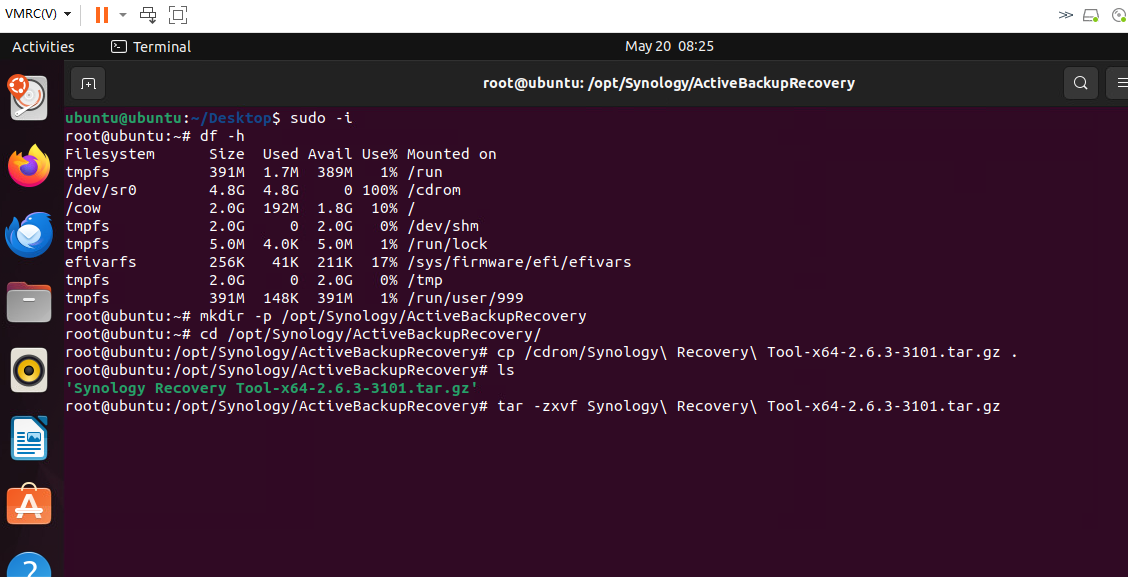Open Help from the dock

(29, 565)
